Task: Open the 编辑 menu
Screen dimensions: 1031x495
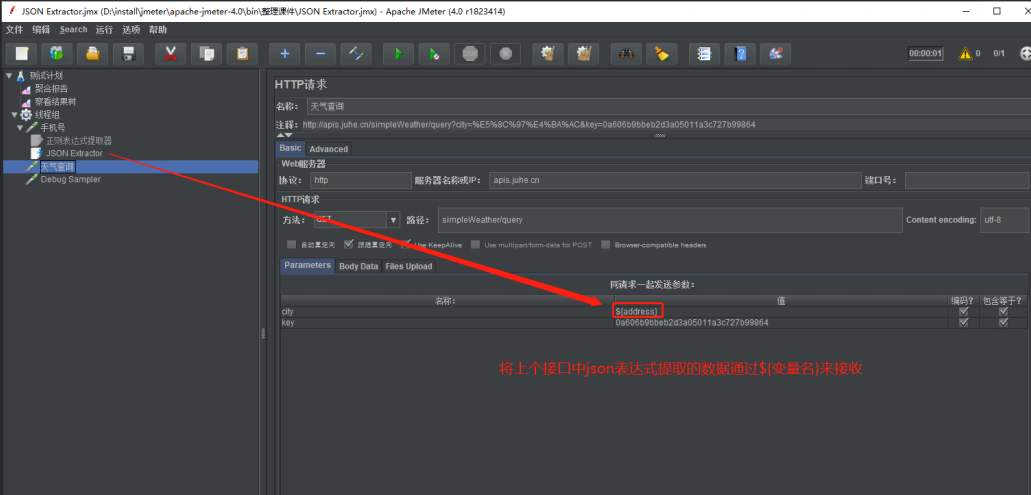Action: pyautogui.click(x=41, y=30)
